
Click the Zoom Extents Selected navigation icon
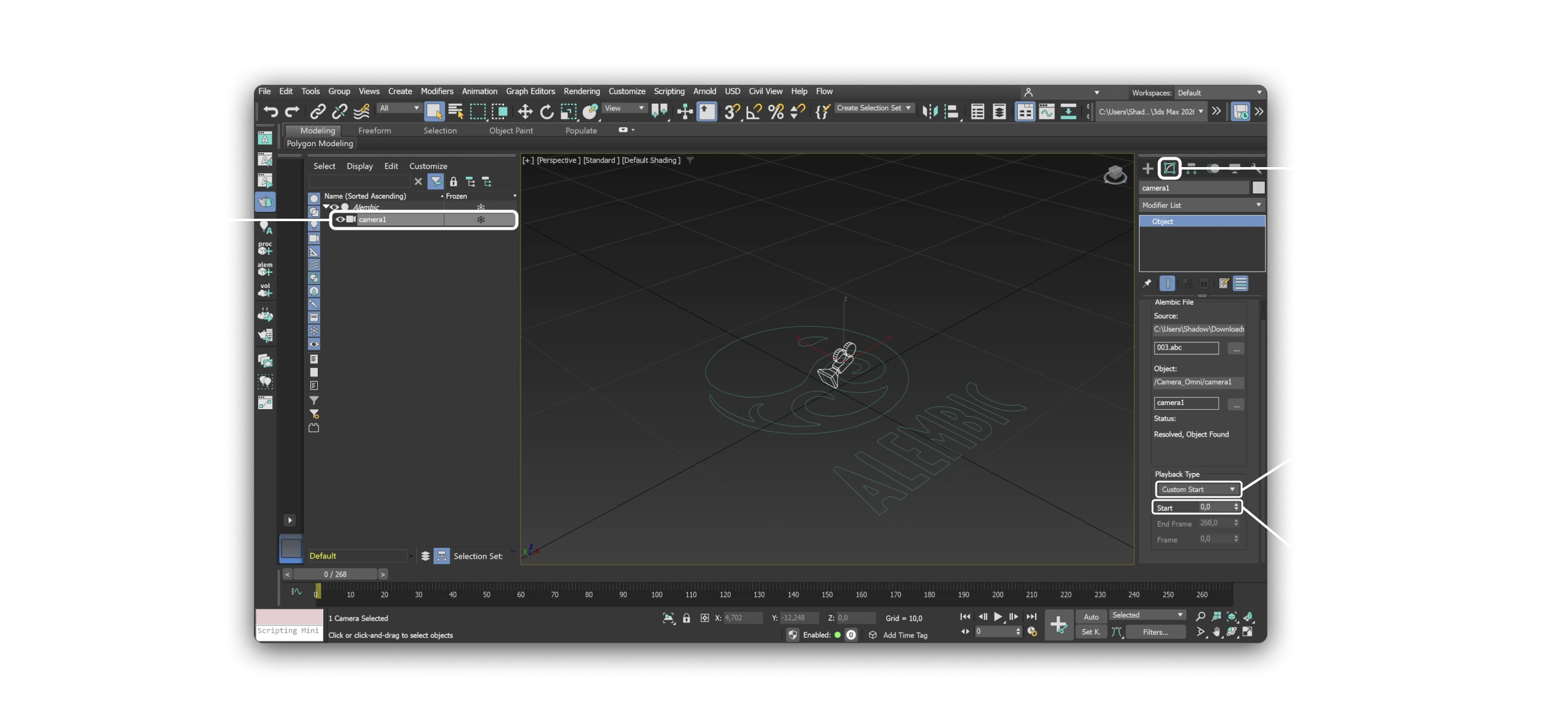coord(1232,616)
